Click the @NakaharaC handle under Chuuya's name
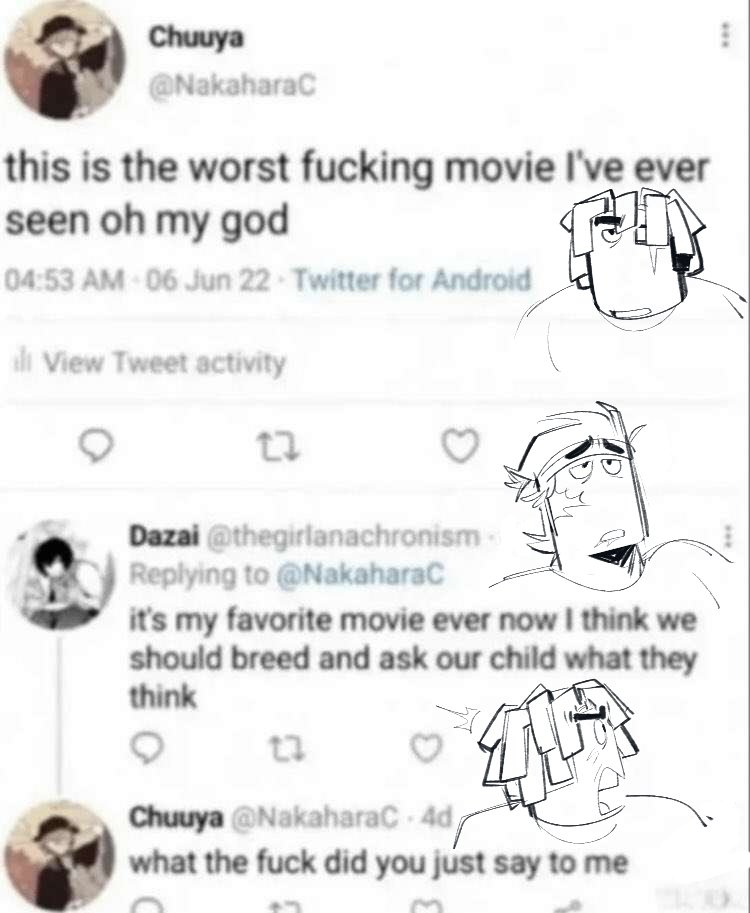The width and height of the screenshot is (750, 913). [232, 86]
